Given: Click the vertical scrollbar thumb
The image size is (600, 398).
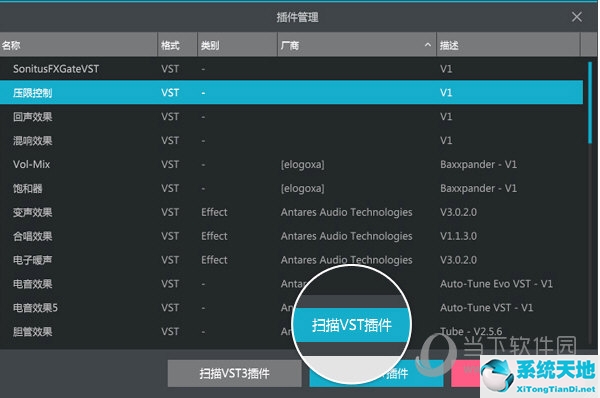Looking at the screenshot, I should [x=590, y=103].
